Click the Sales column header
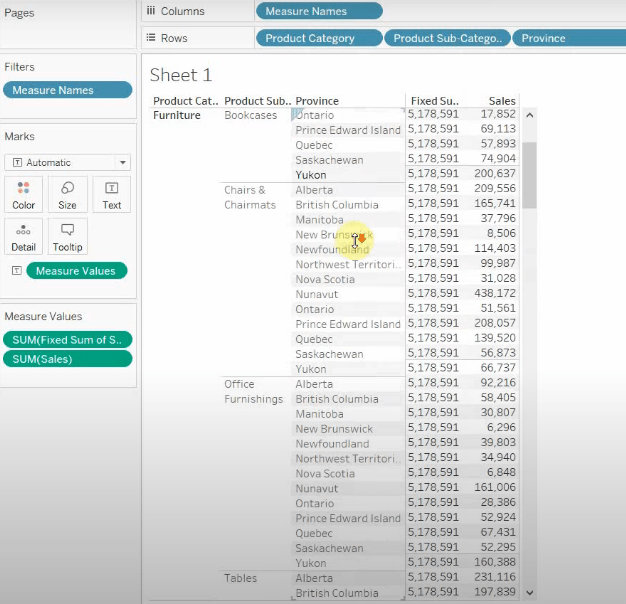 pyautogui.click(x=501, y=101)
